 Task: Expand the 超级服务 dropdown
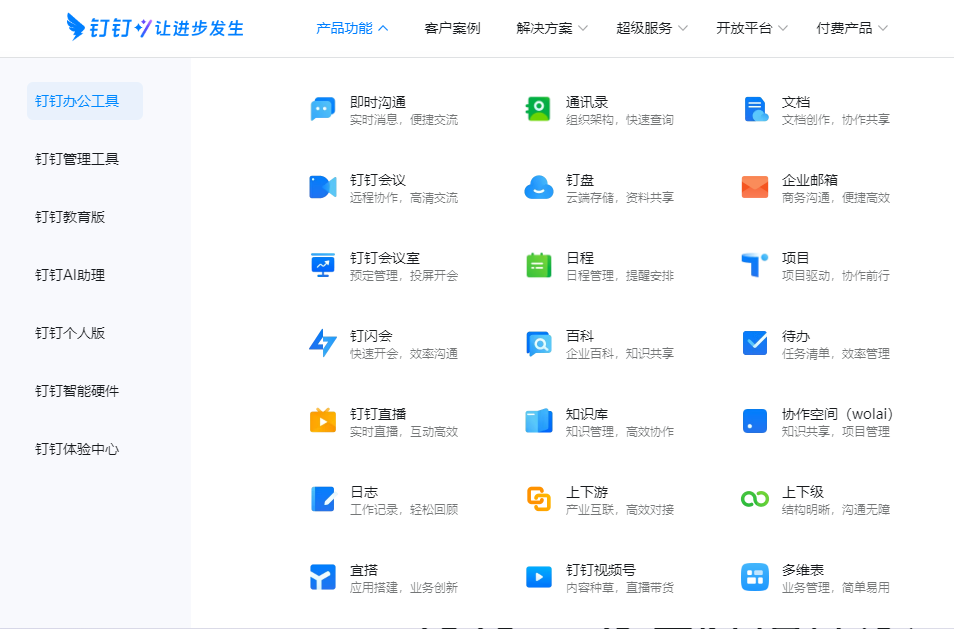click(x=652, y=28)
